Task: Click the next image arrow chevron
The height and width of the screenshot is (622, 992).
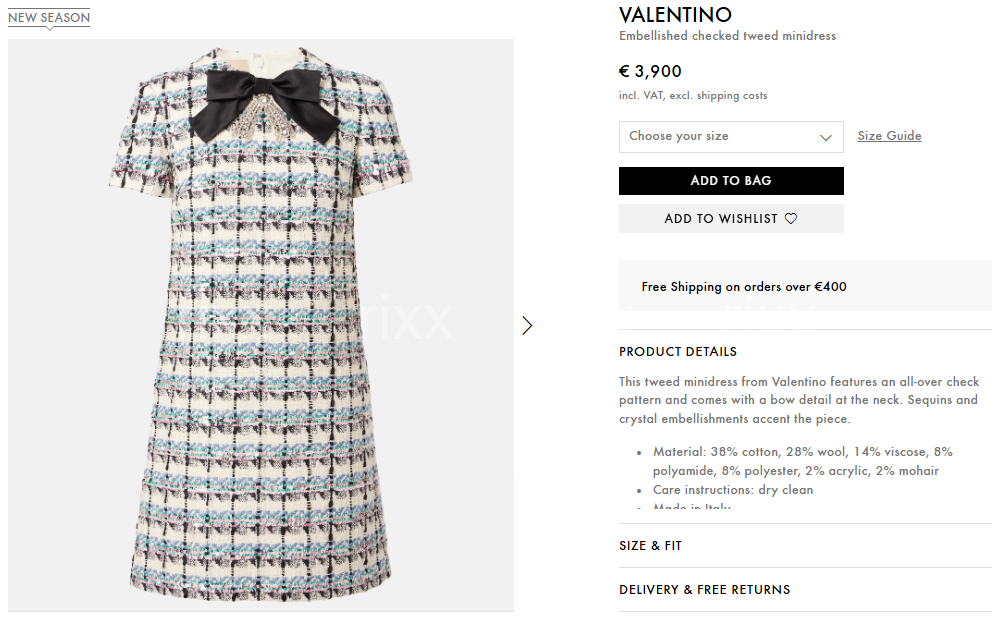Action: point(527,326)
